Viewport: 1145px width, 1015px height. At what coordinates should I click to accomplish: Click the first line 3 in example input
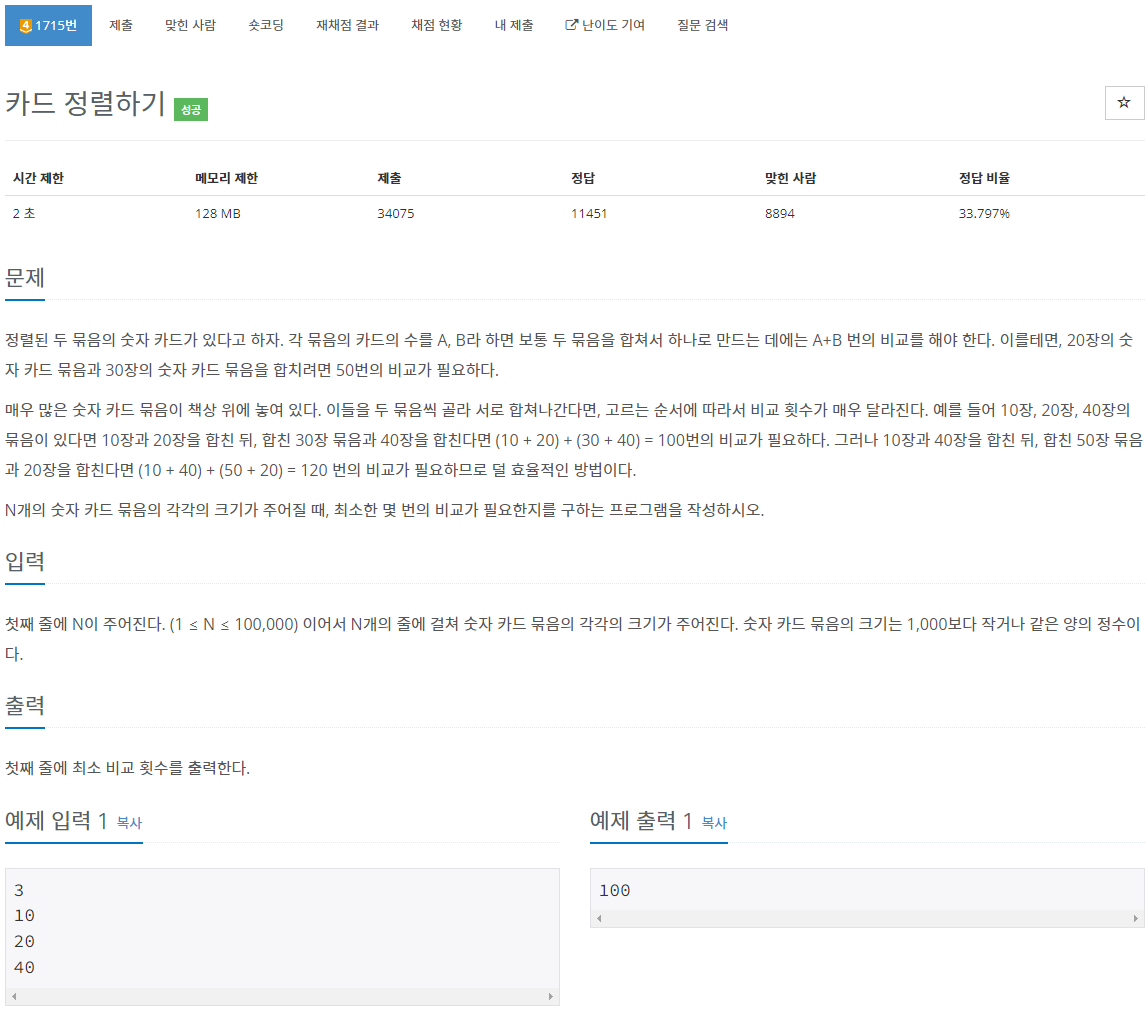[19, 890]
